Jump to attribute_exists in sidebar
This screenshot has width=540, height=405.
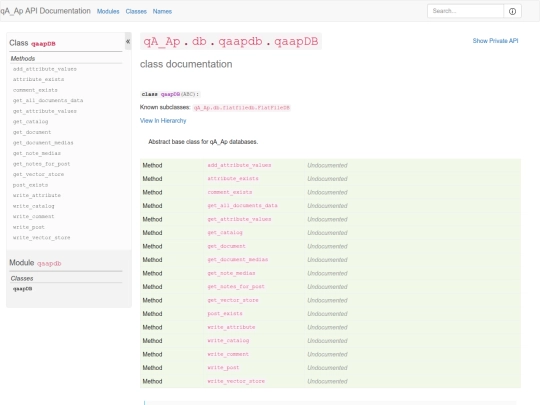click(38, 80)
